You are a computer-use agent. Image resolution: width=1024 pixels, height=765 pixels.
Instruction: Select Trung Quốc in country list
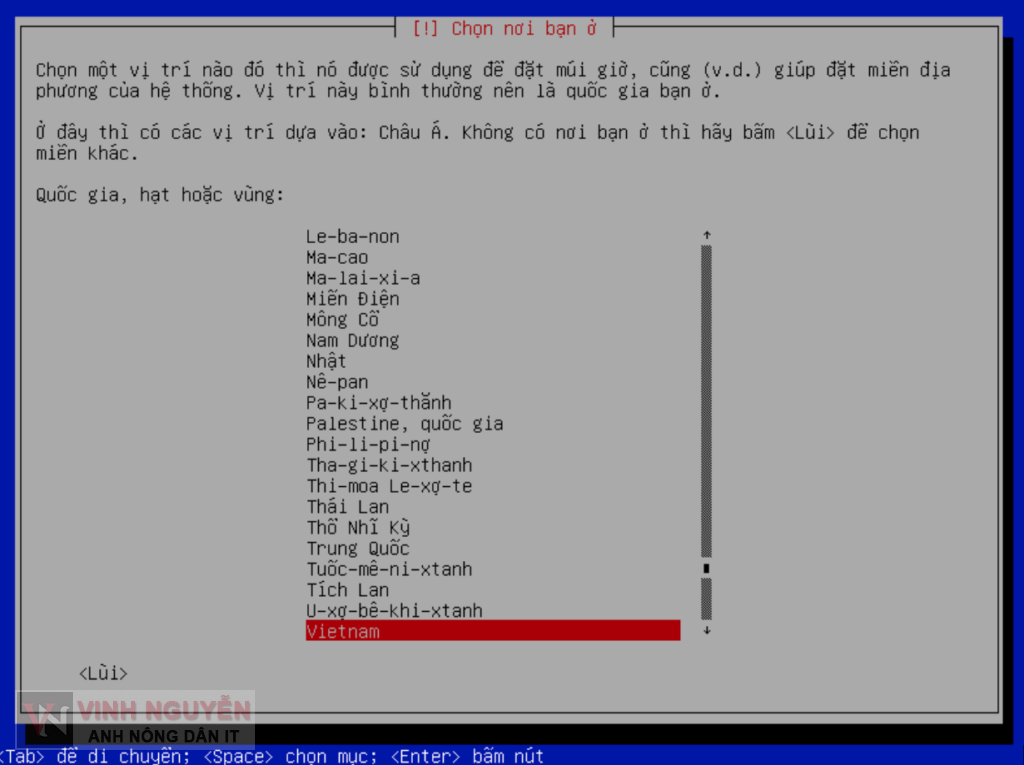(x=358, y=548)
